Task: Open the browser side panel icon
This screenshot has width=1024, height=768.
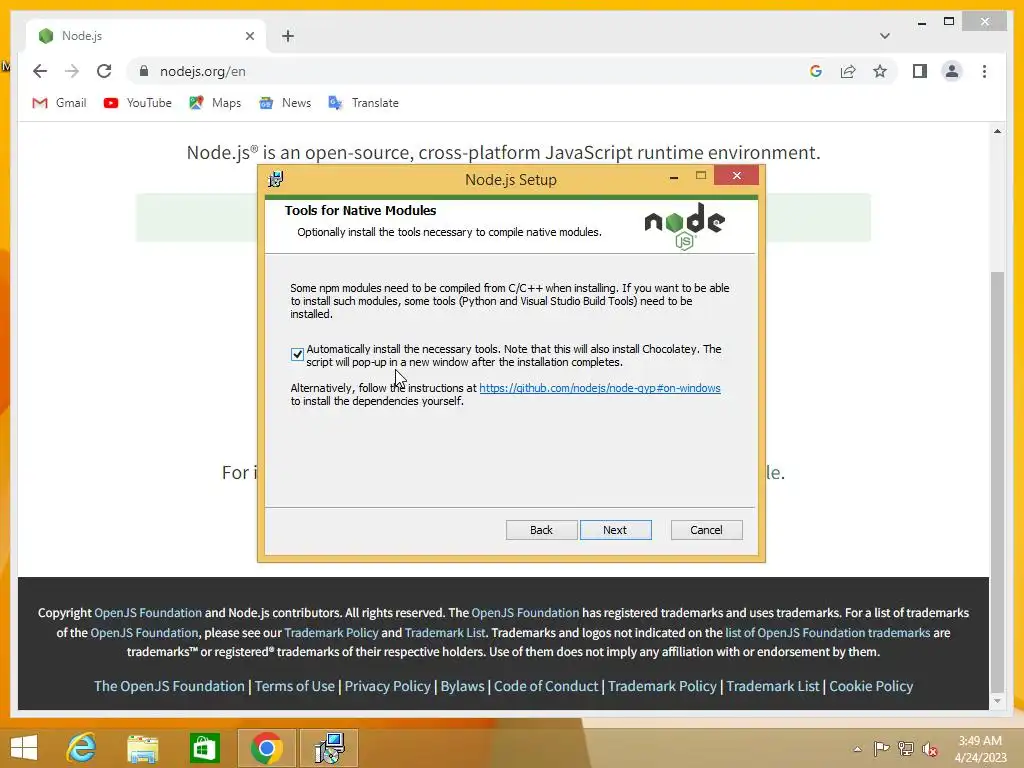Action: pyautogui.click(x=920, y=71)
